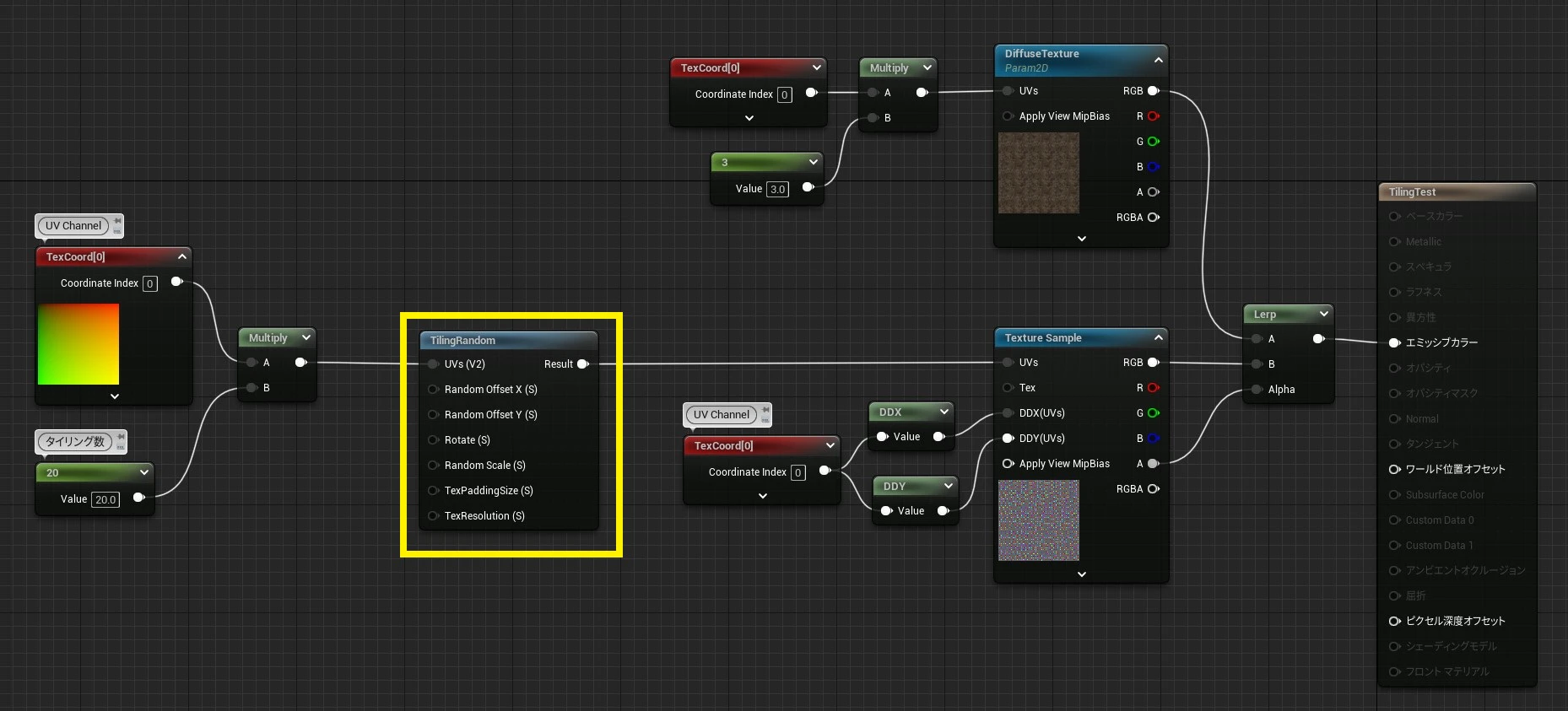Viewport: 1568px width, 711px height.
Task: Collapse the DiffuseTexture node with its header chevron
Action: tap(1158, 60)
